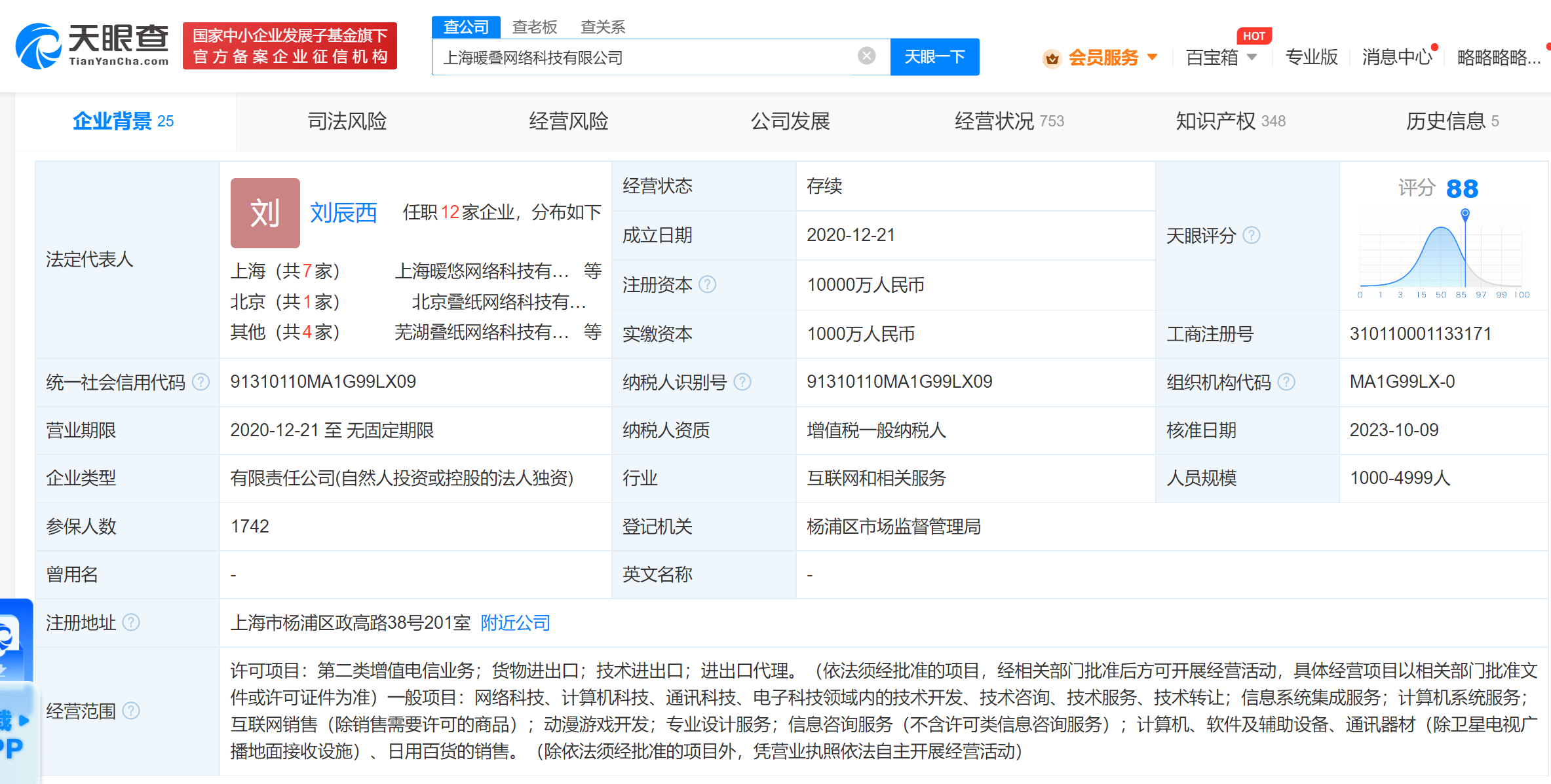This screenshot has height=784, width=1551.
Task: Open 上海暖悠网络科技有… company link
Action: (482, 271)
